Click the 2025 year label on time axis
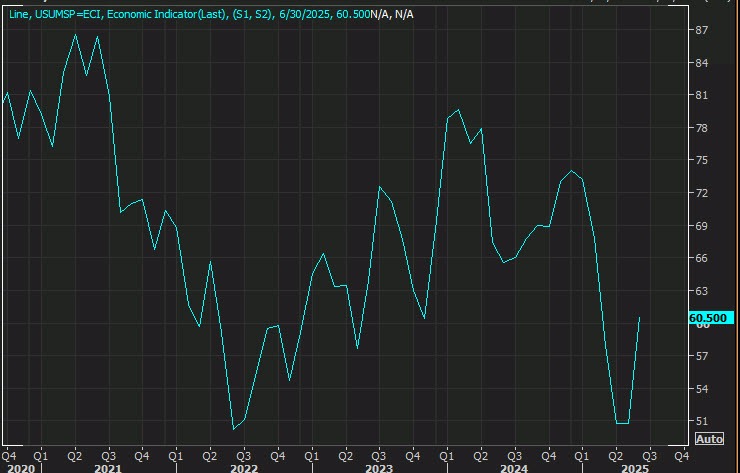Image resolution: width=740 pixels, height=473 pixels. click(x=635, y=467)
